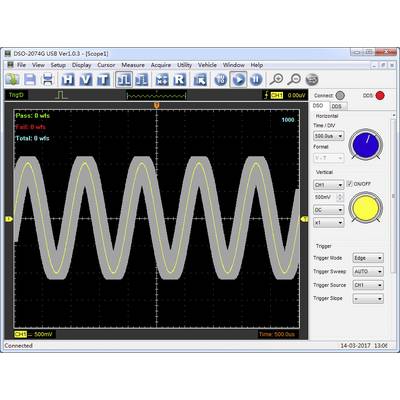Switch to the DSO tab
The height and width of the screenshot is (400, 400).
(318, 105)
